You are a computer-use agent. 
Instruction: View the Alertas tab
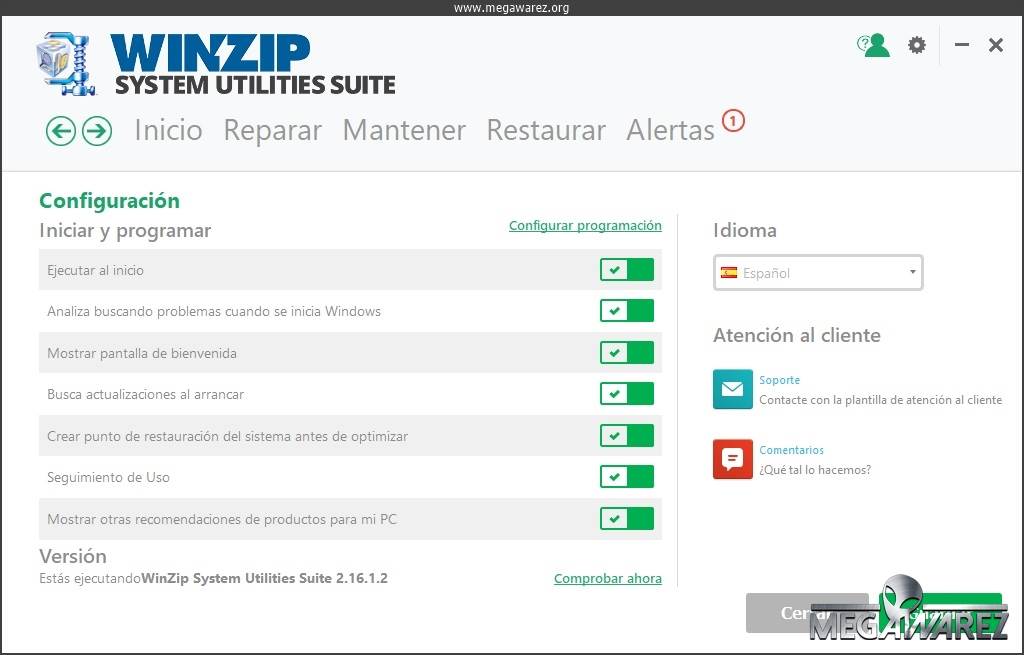pyautogui.click(x=671, y=130)
